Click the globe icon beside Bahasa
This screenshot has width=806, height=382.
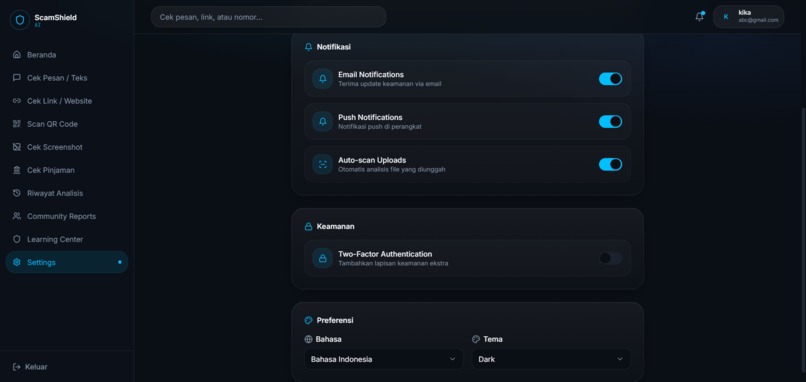tap(308, 339)
